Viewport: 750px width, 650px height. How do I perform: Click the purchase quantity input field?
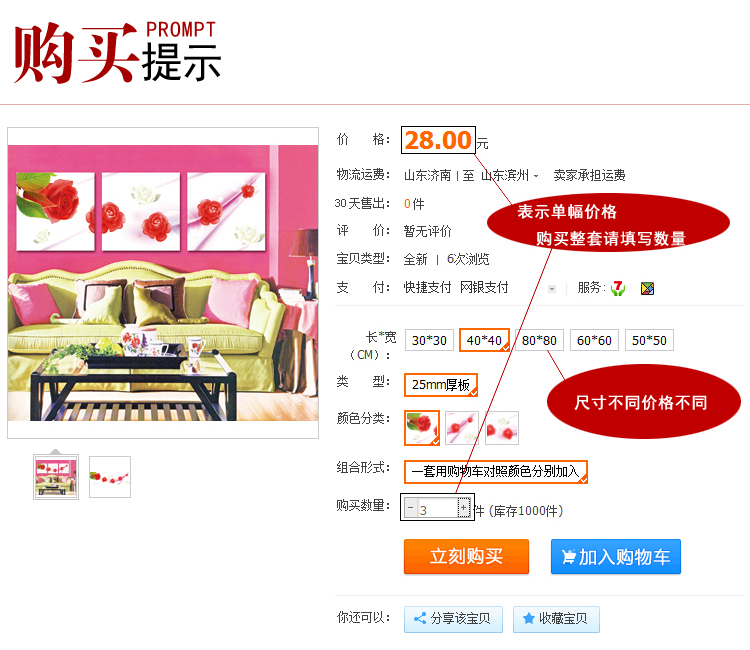(437, 508)
